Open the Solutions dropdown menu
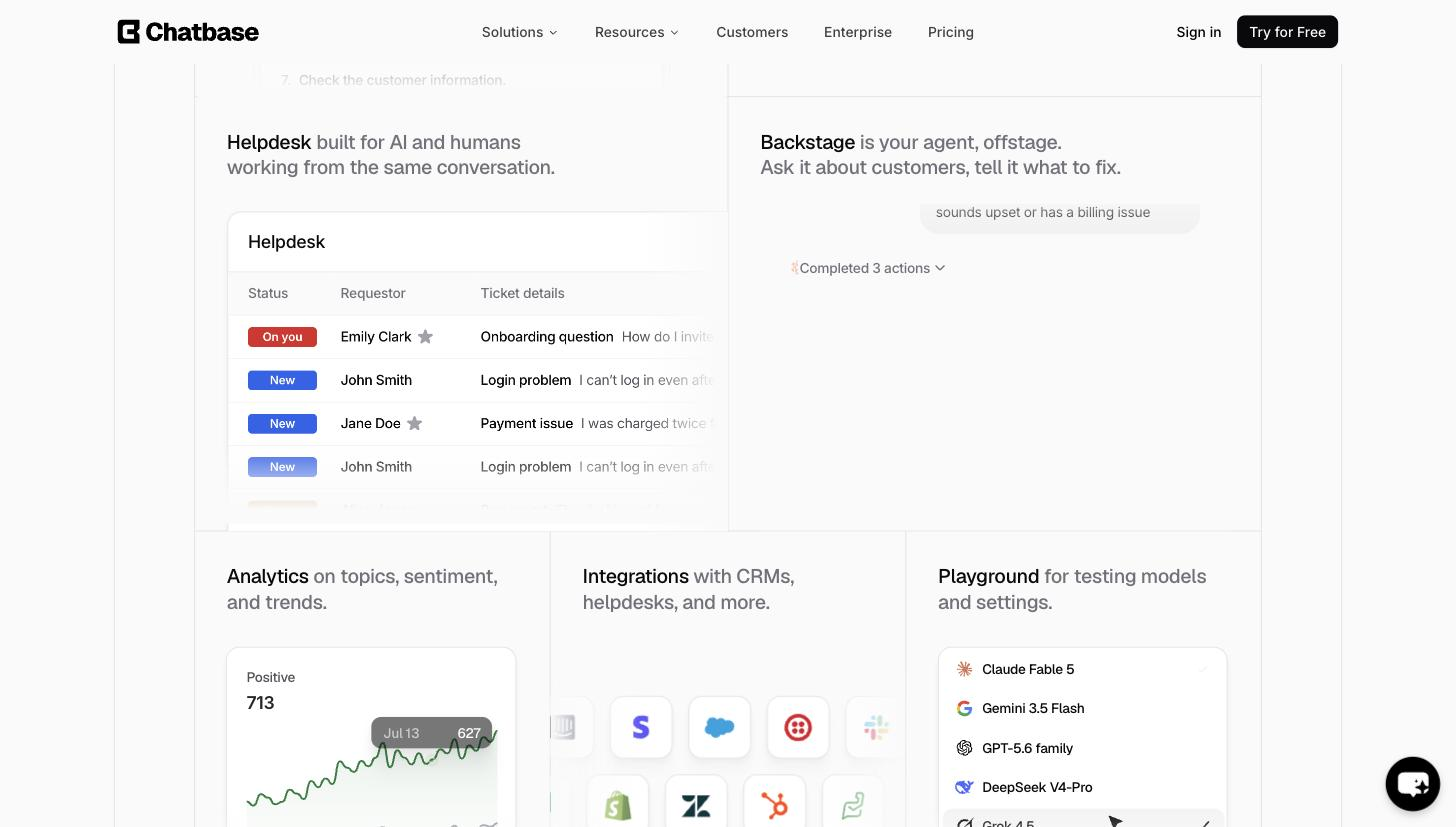1456x827 pixels. coord(519,32)
